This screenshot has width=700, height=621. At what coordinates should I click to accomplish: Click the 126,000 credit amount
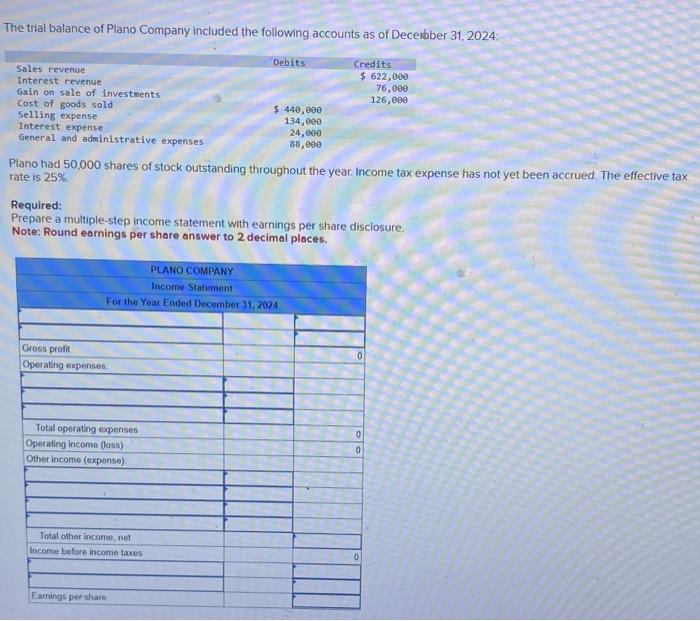coord(389,100)
